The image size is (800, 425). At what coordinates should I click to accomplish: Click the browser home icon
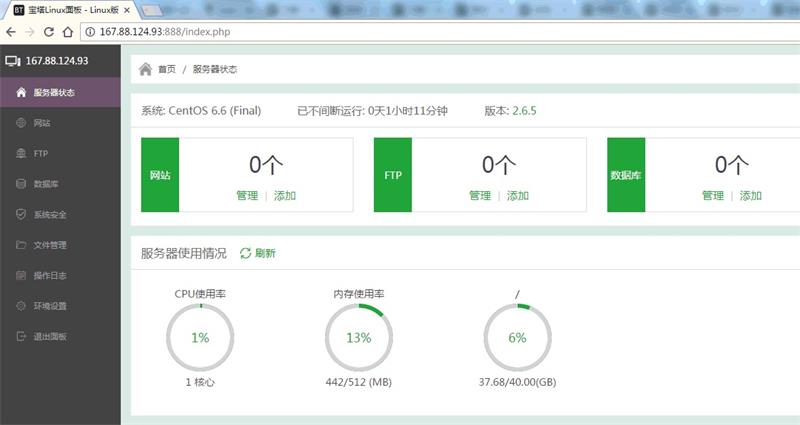click(67, 32)
